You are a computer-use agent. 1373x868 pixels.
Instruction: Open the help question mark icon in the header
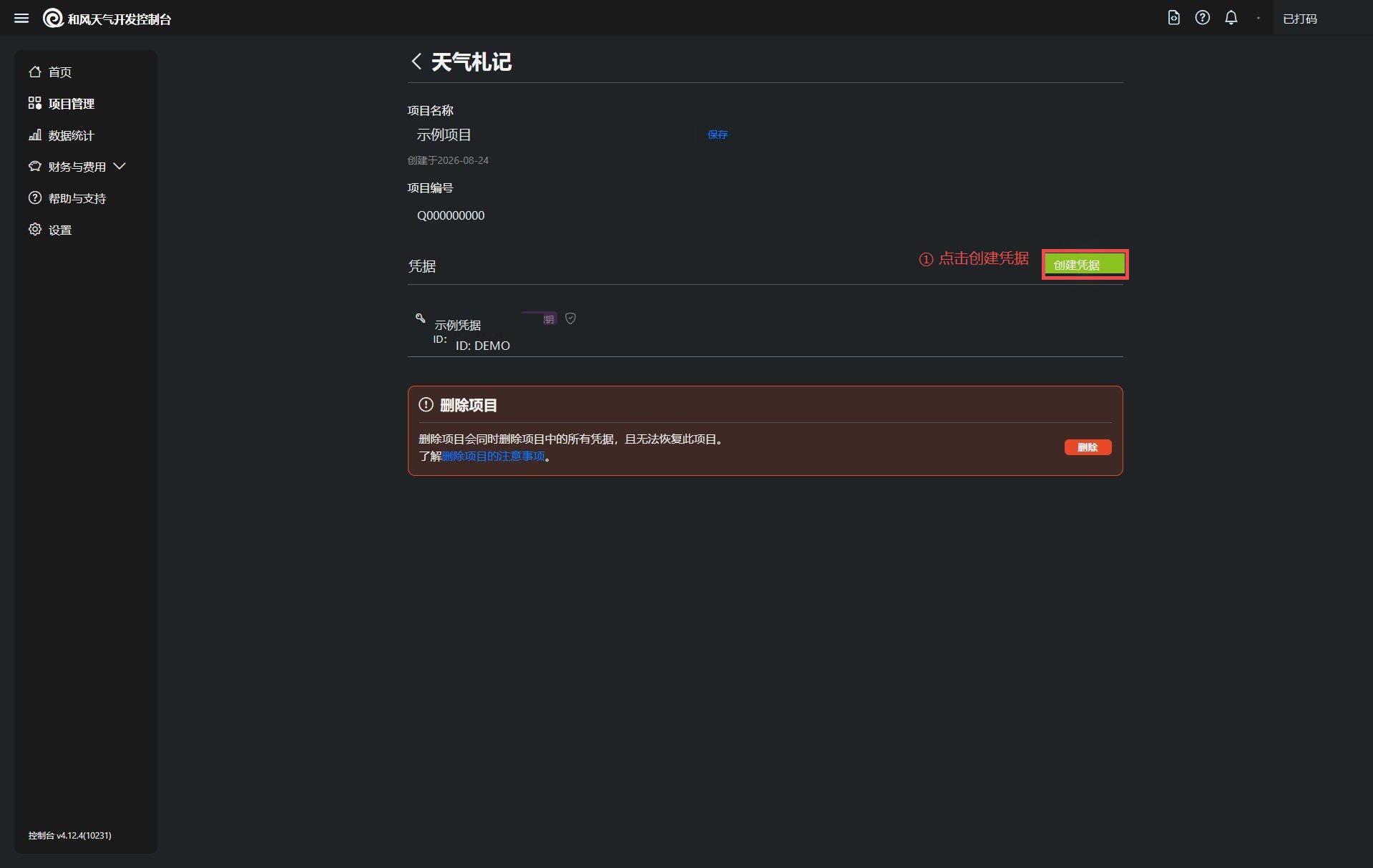pyautogui.click(x=1202, y=18)
